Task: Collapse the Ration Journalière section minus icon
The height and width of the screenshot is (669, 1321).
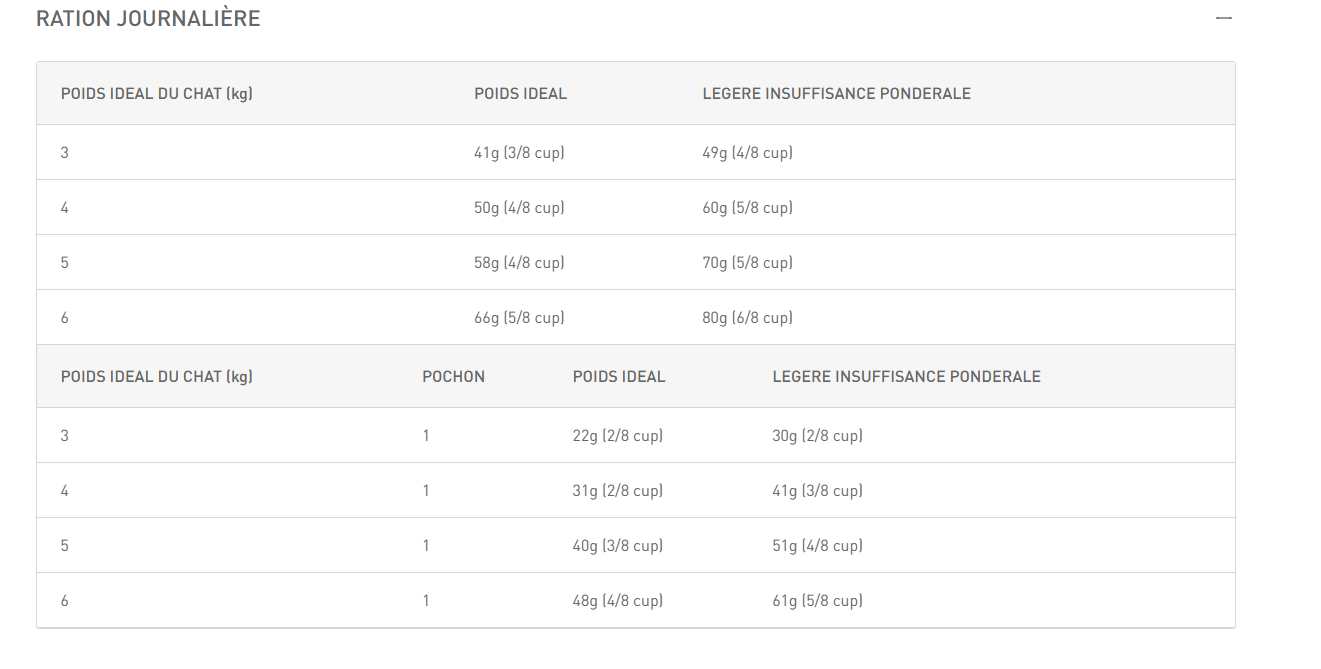Action: coord(1223,18)
